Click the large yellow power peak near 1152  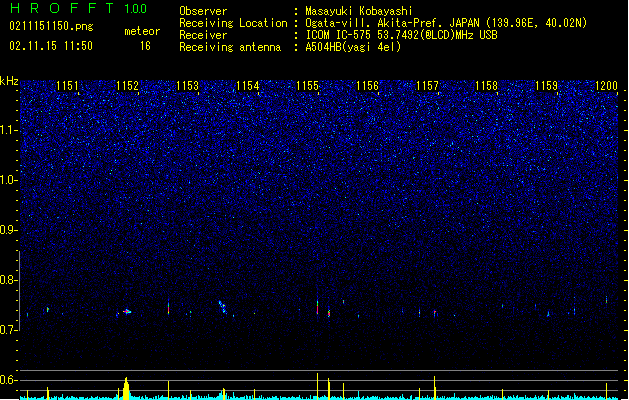tap(126, 388)
